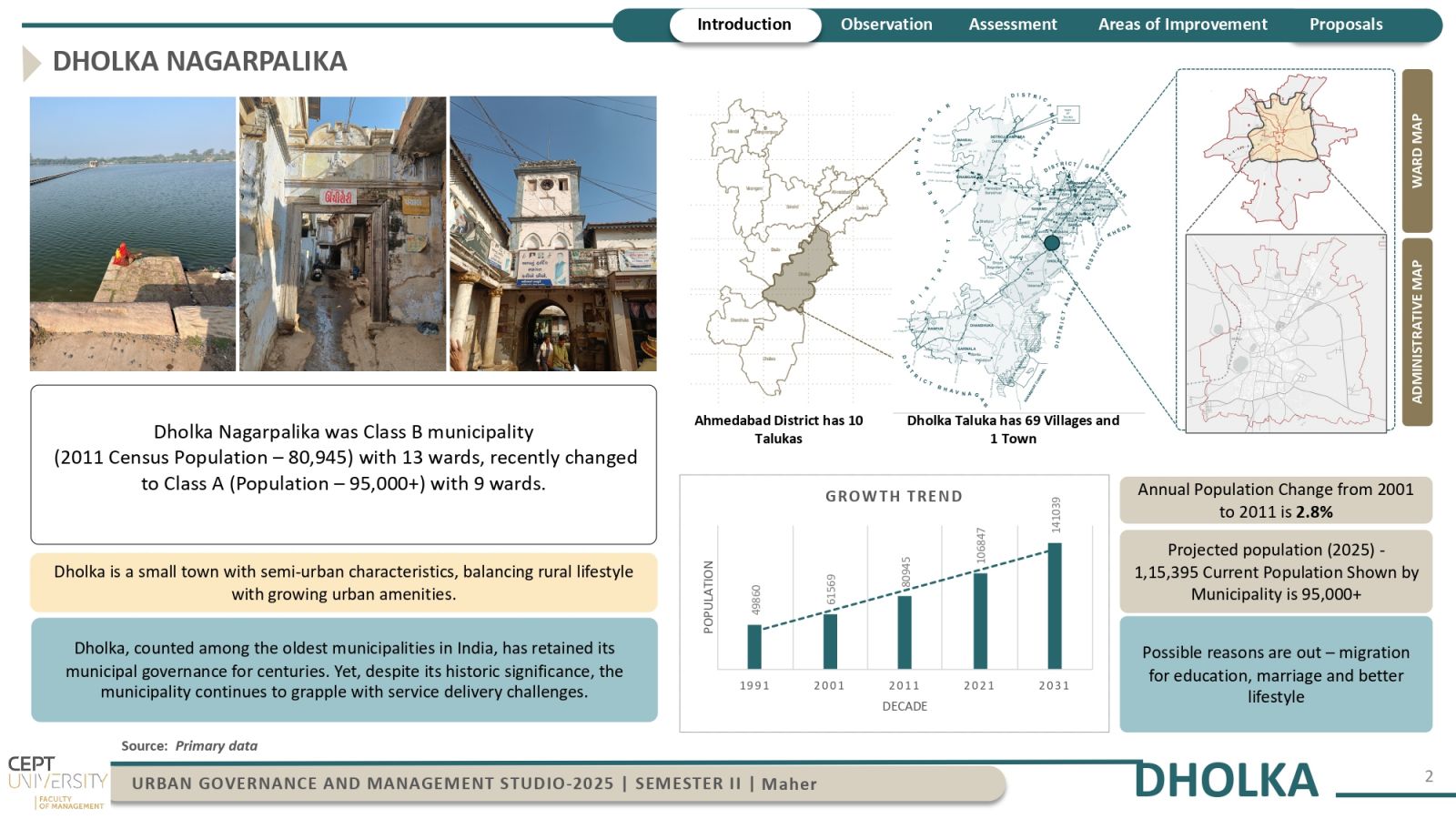The width and height of the screenshot is (1456, 819).
Task: Click the 2011 population bar
Action: pyautogui.click(x=905, y=632)
